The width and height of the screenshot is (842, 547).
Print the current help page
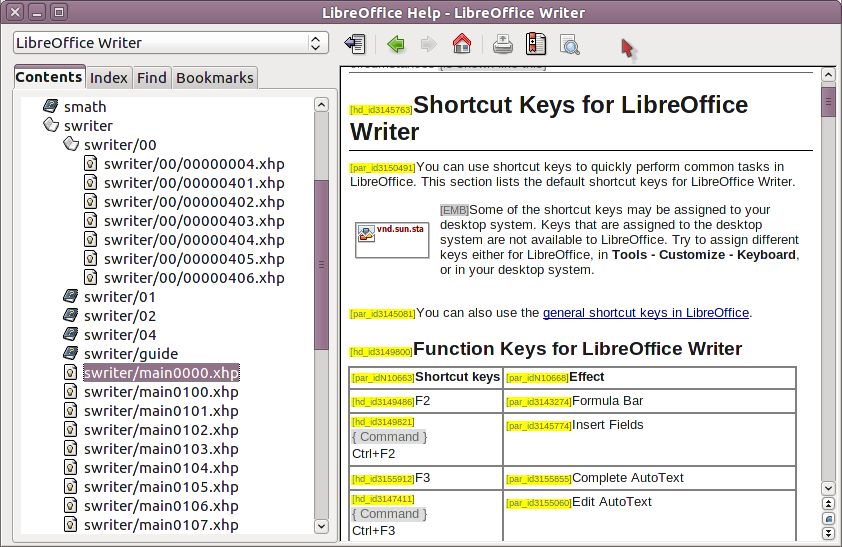503,44
